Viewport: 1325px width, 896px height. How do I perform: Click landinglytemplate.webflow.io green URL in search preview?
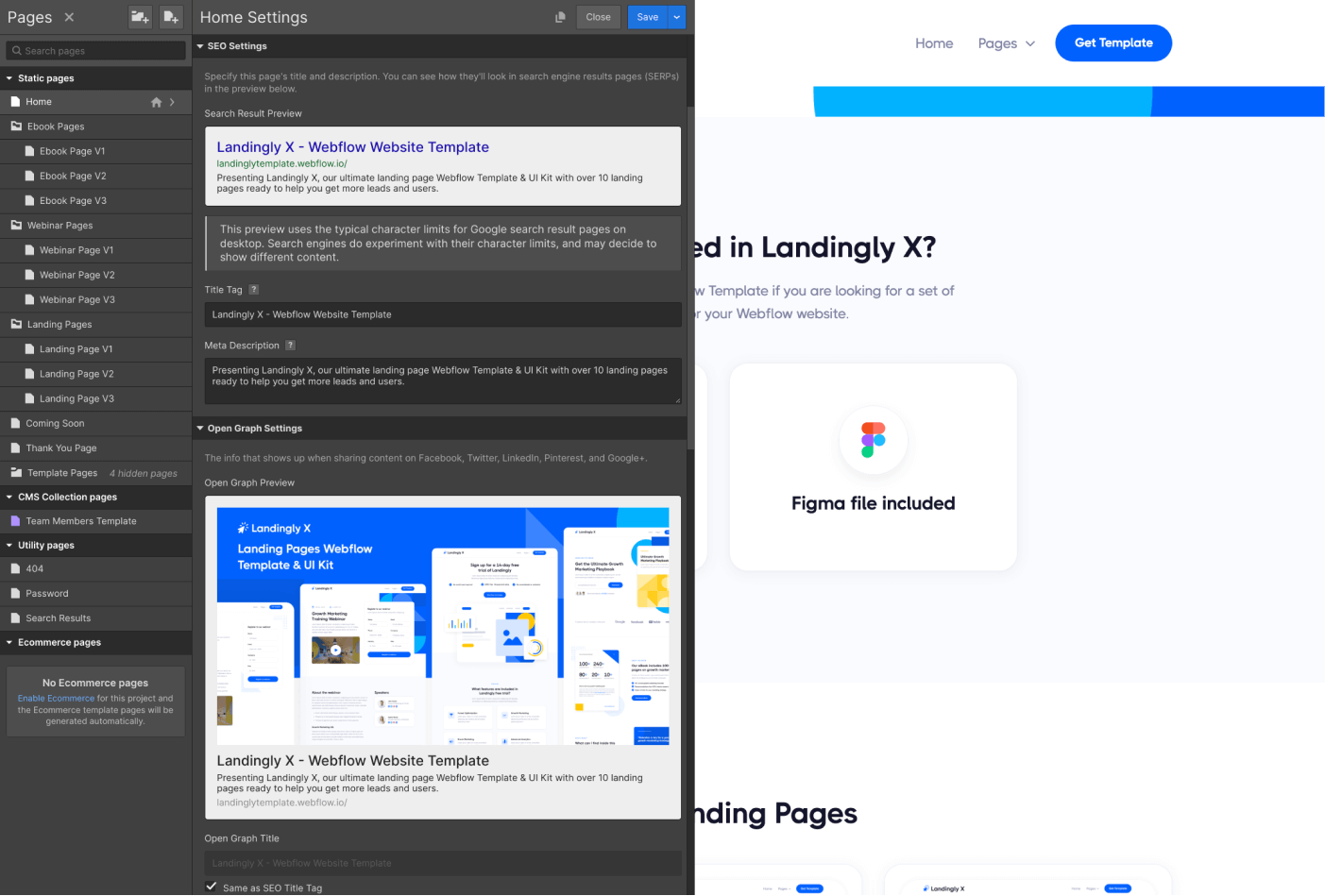coord(281,163)
